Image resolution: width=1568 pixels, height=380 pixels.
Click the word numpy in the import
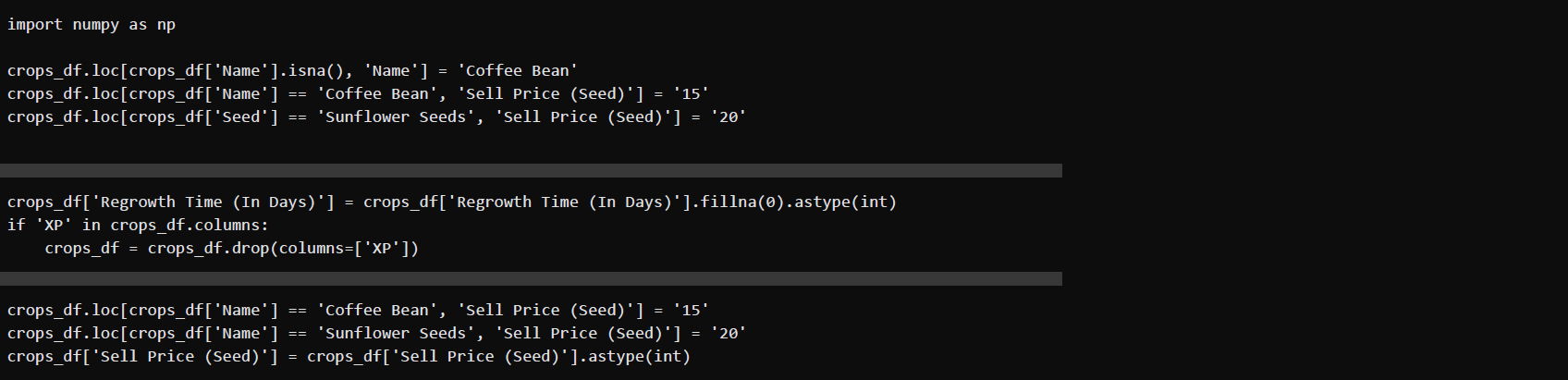pos(95,25)
